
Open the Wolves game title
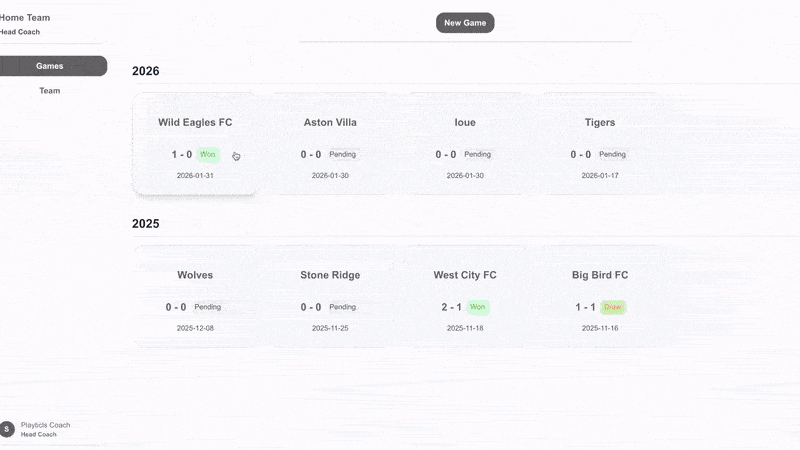pos(195,275)
